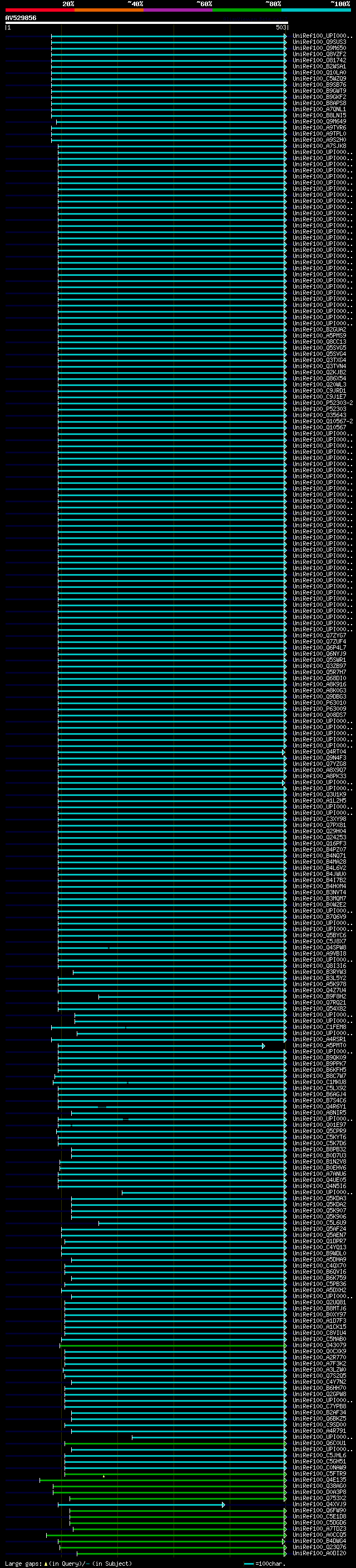Select hit label UniRef100_Q86X54

pyautogui.click(x=319, y=378)
